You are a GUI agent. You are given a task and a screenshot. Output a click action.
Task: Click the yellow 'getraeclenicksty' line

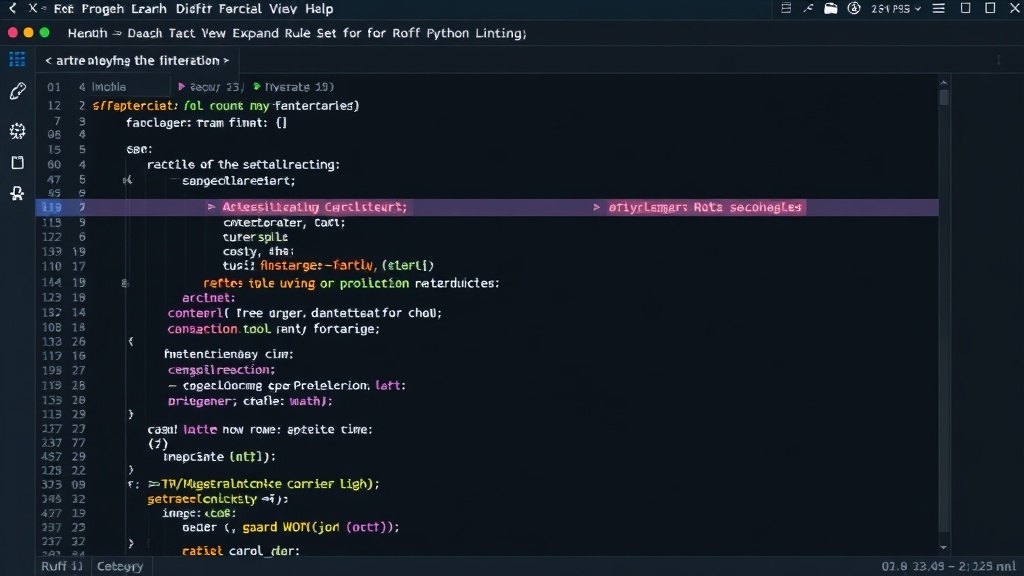[217, 499]
